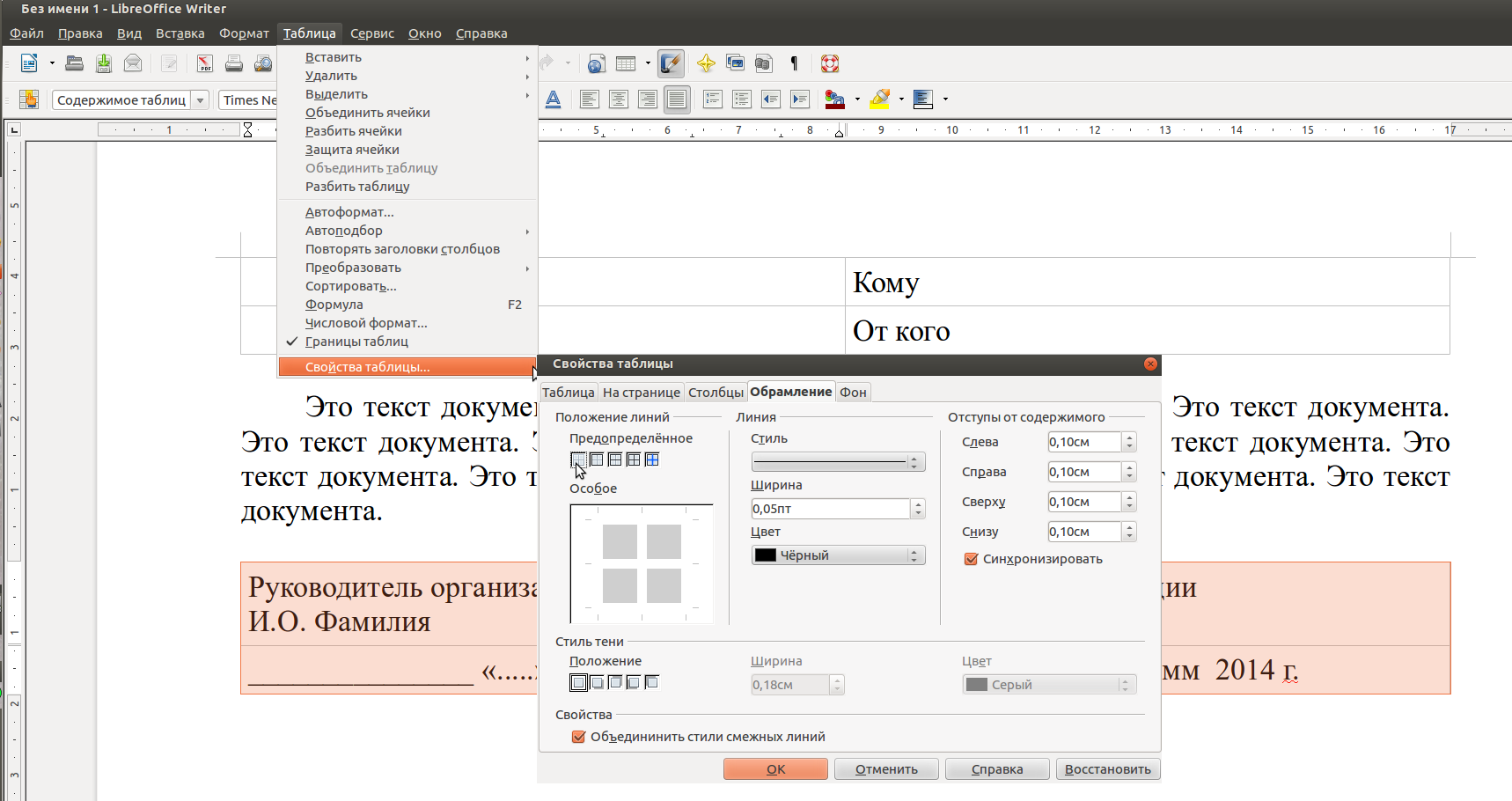Open the Gallery picture icon
1512x801 pixels.
coord(735,63)
